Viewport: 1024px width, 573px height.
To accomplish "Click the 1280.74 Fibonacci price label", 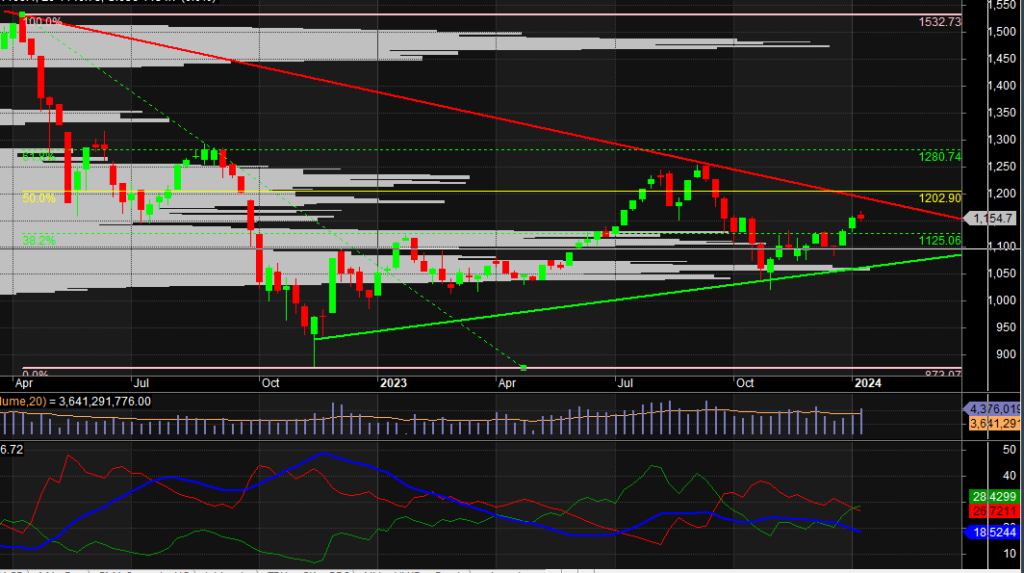I will (940, 157).
